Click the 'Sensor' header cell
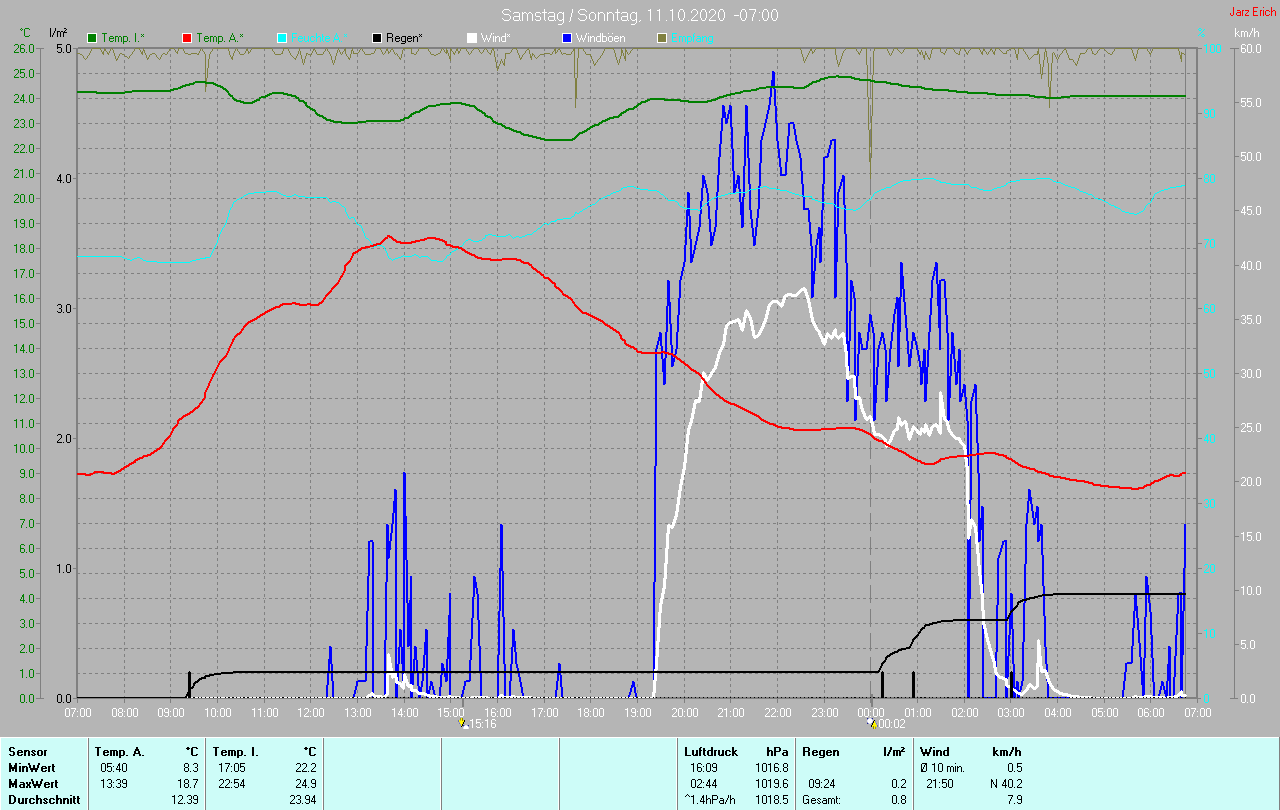Screen dimensions: 1280x810 (x=27, y=752)
